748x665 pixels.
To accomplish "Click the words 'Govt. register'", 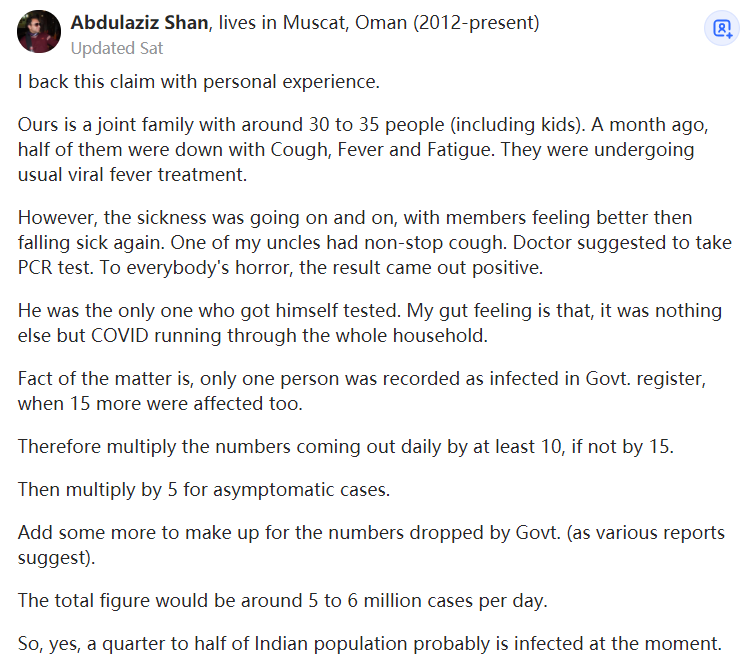I will (645, 378).
